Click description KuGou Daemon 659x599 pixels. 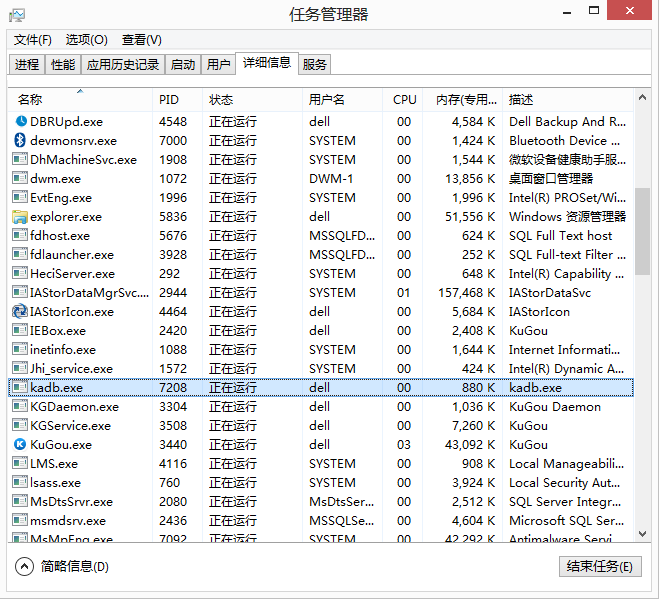coord(555,406)
